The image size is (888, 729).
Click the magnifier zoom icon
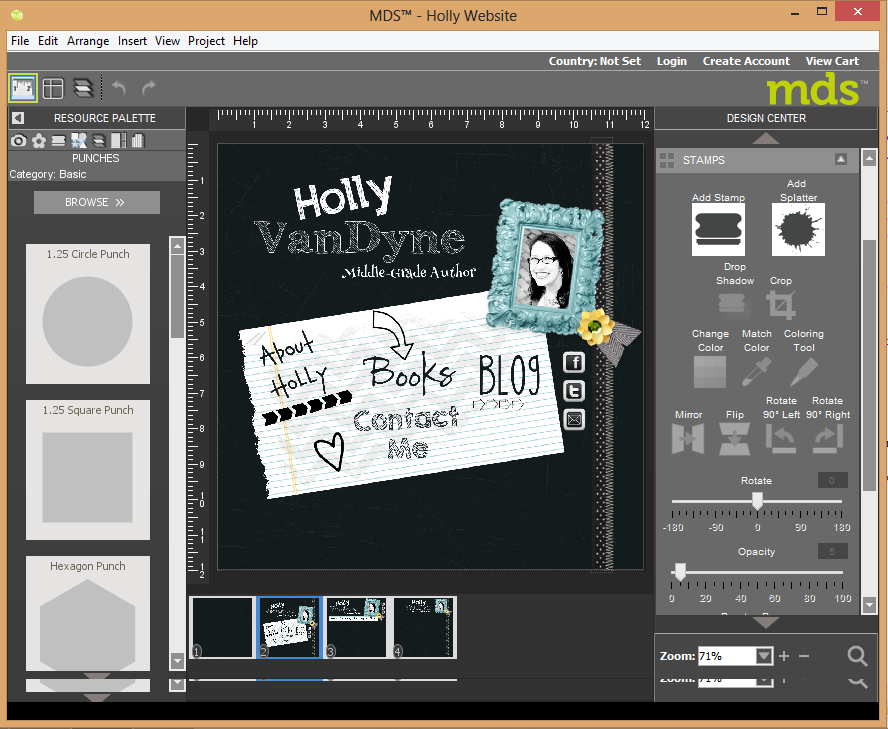tap(857, 656)
